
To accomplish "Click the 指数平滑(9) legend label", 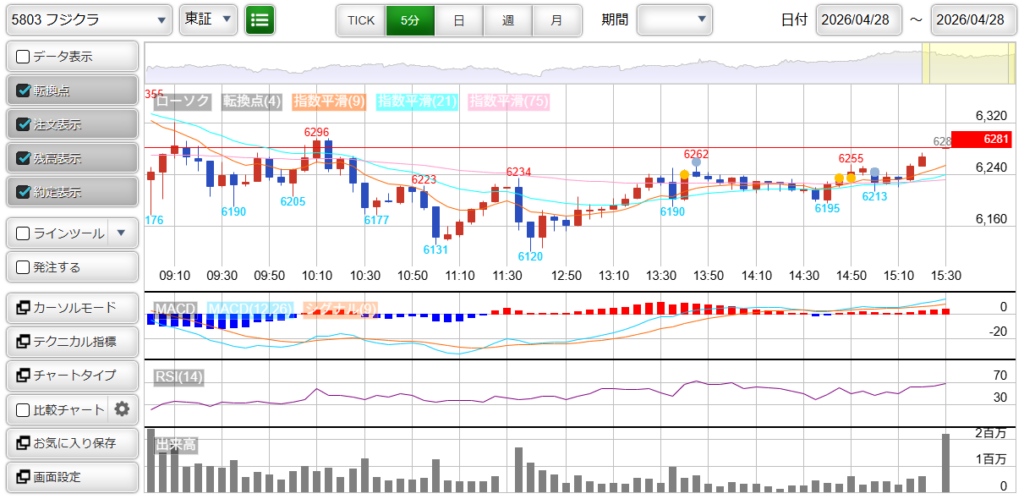I will point(333,101).
